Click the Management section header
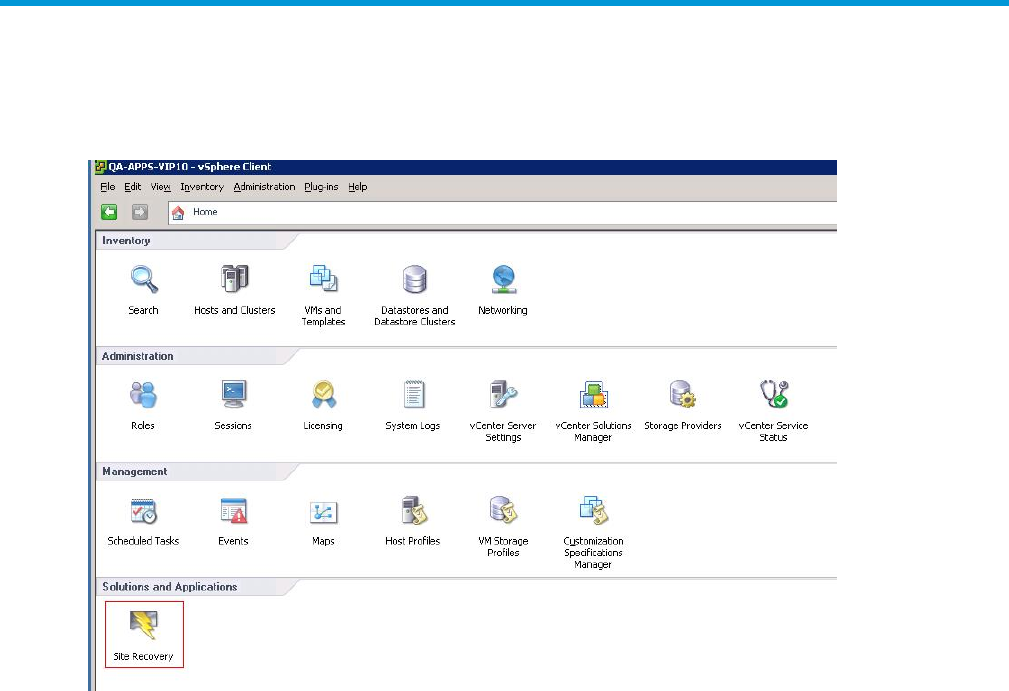 coord(134,472)
